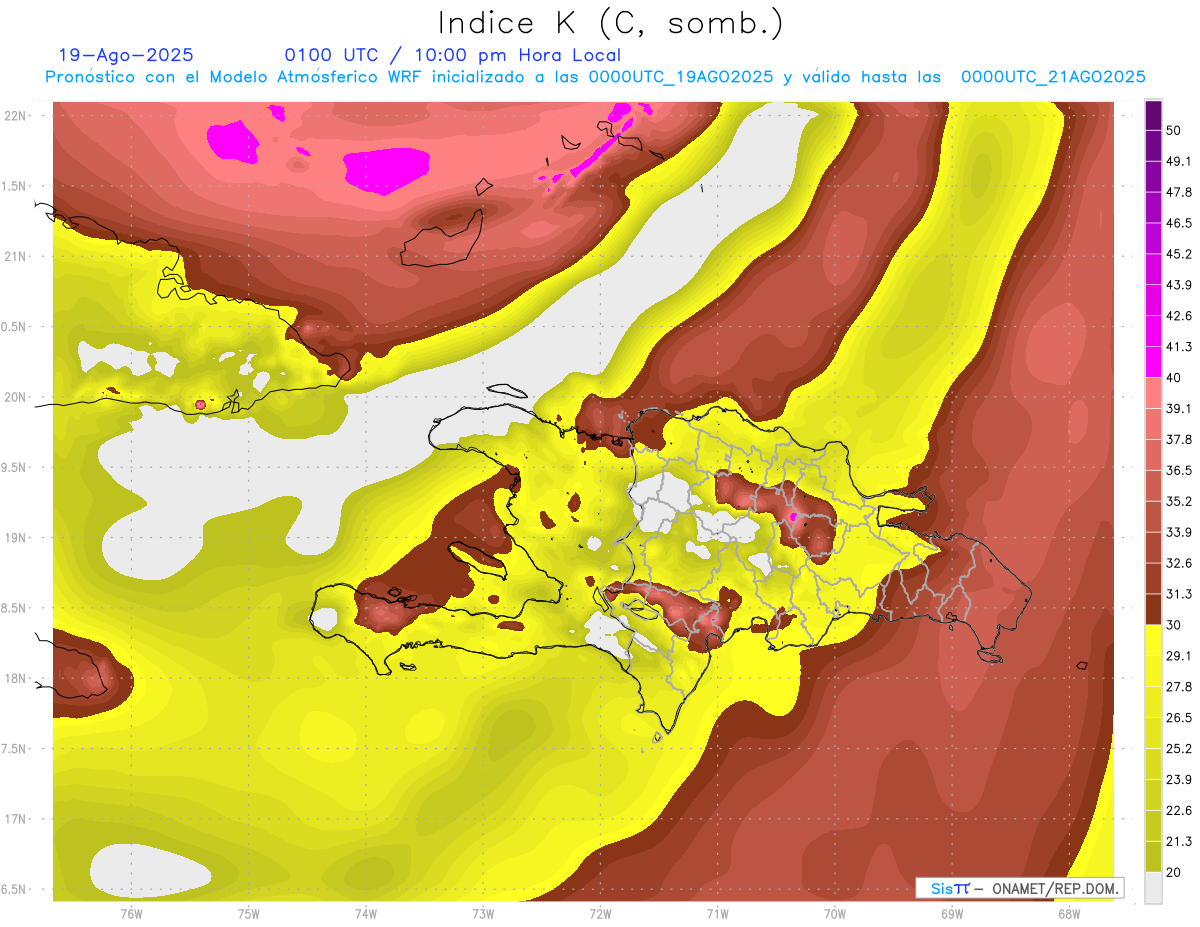1200x927 pixels.
Task: Click the colorbar value '21.3'
Action: [x=1179, y=841]
